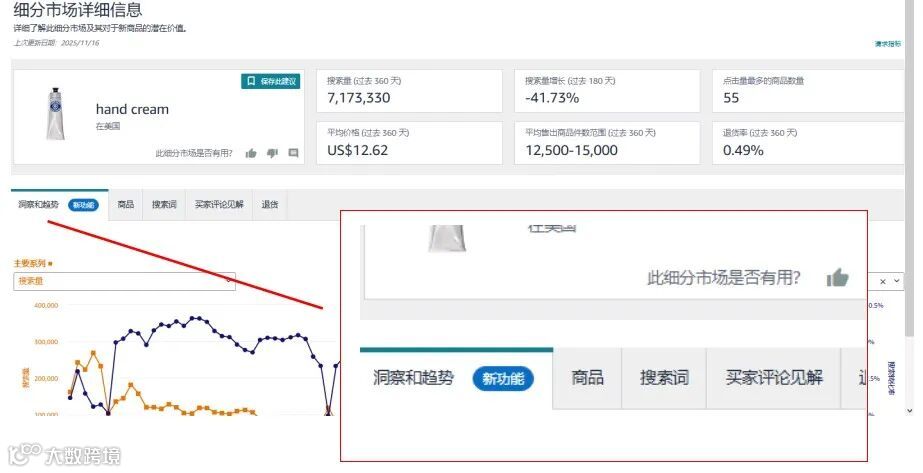Open the comment feedback speech-bubble icon
Image resolution: width=923 pixels, height=473 pixels.
coord(293,153)
